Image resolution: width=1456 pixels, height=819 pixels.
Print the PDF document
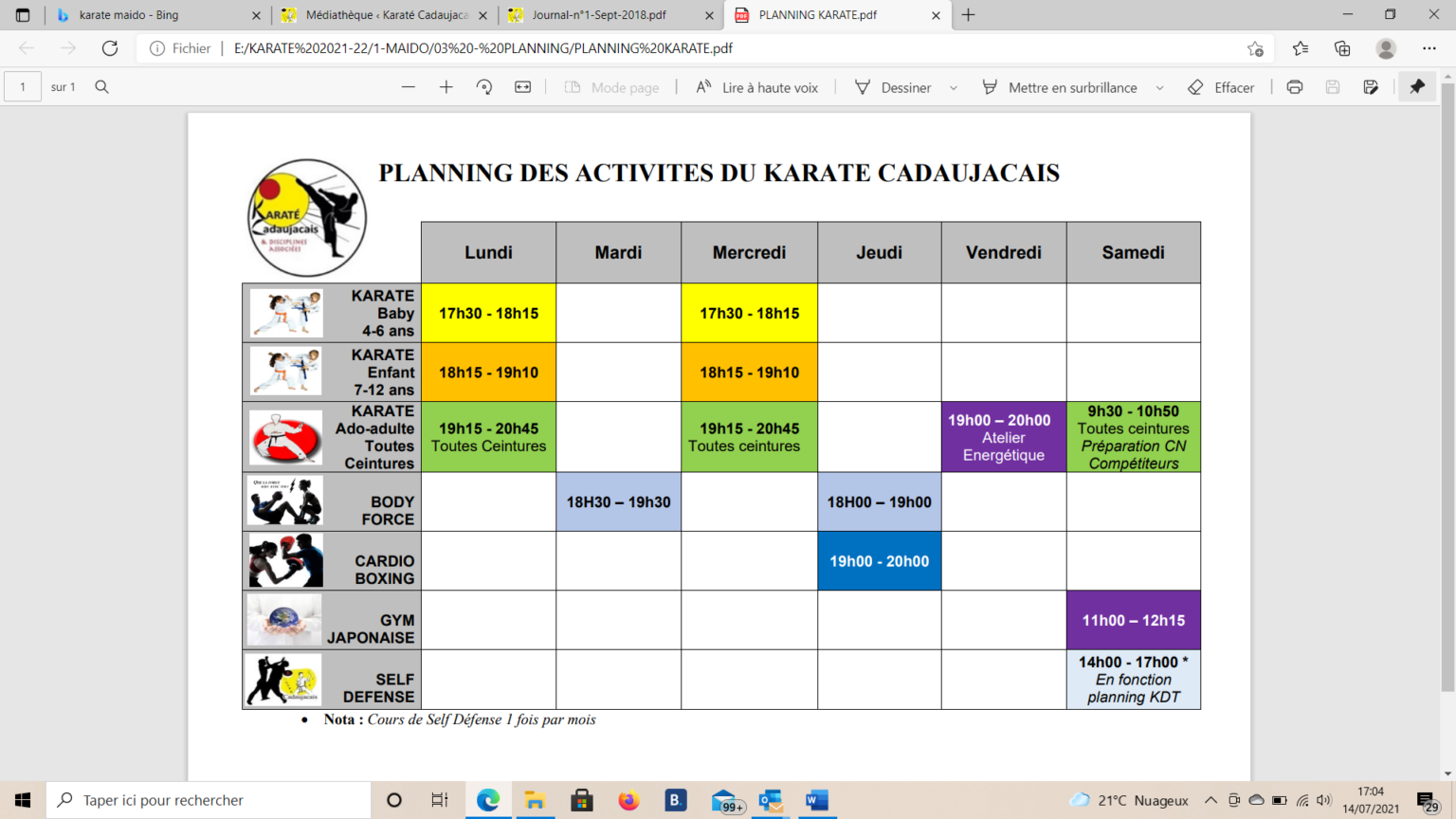(x=1295, y=87)
